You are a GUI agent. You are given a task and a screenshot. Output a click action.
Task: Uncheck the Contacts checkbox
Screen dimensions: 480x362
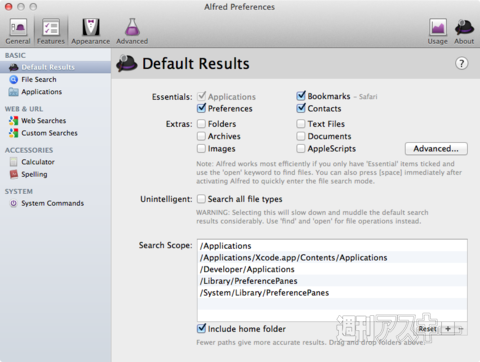(x=301, y=108)
